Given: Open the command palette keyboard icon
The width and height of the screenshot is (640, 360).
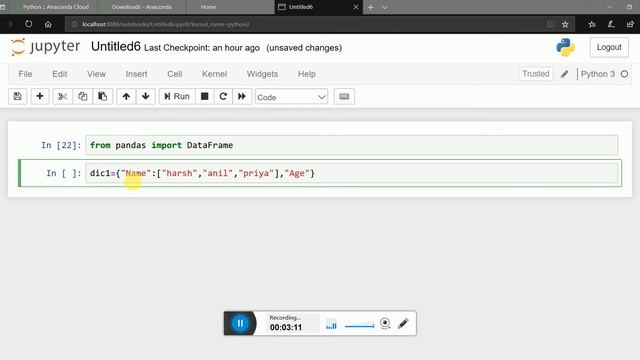Looking at the screenshot, I should pos(344,97).
